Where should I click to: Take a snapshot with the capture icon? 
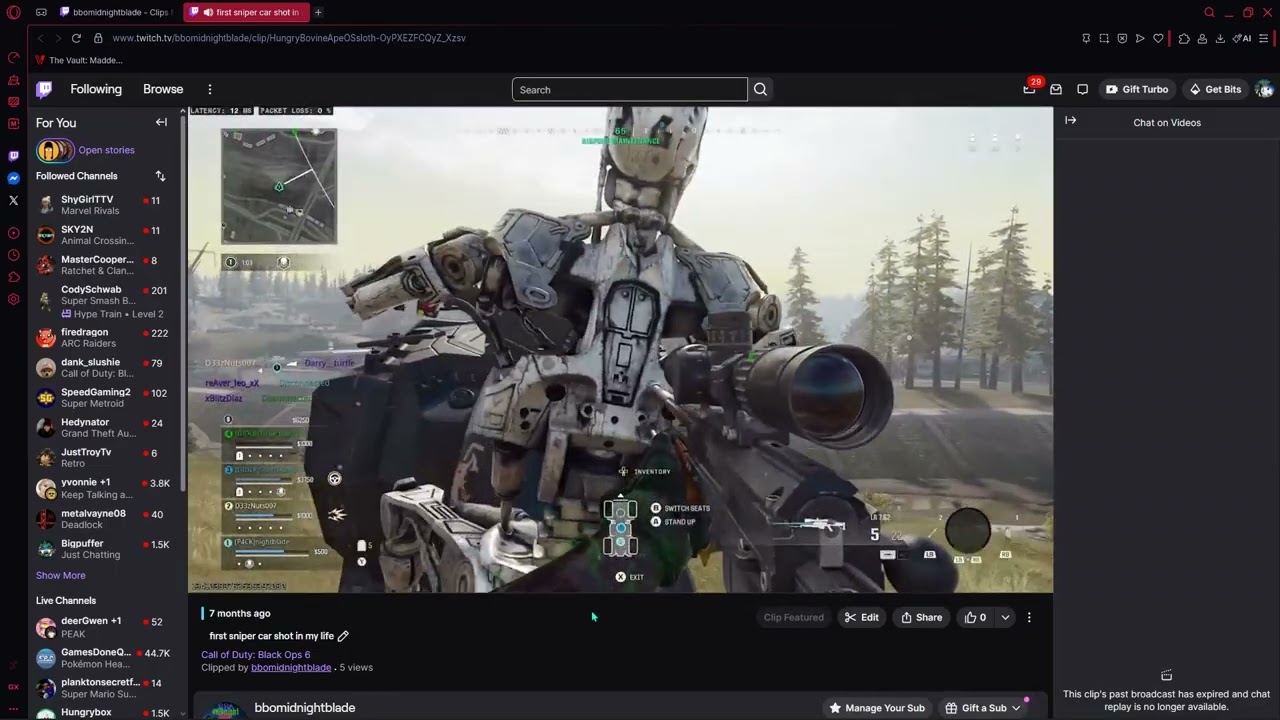click(1104, 38)
